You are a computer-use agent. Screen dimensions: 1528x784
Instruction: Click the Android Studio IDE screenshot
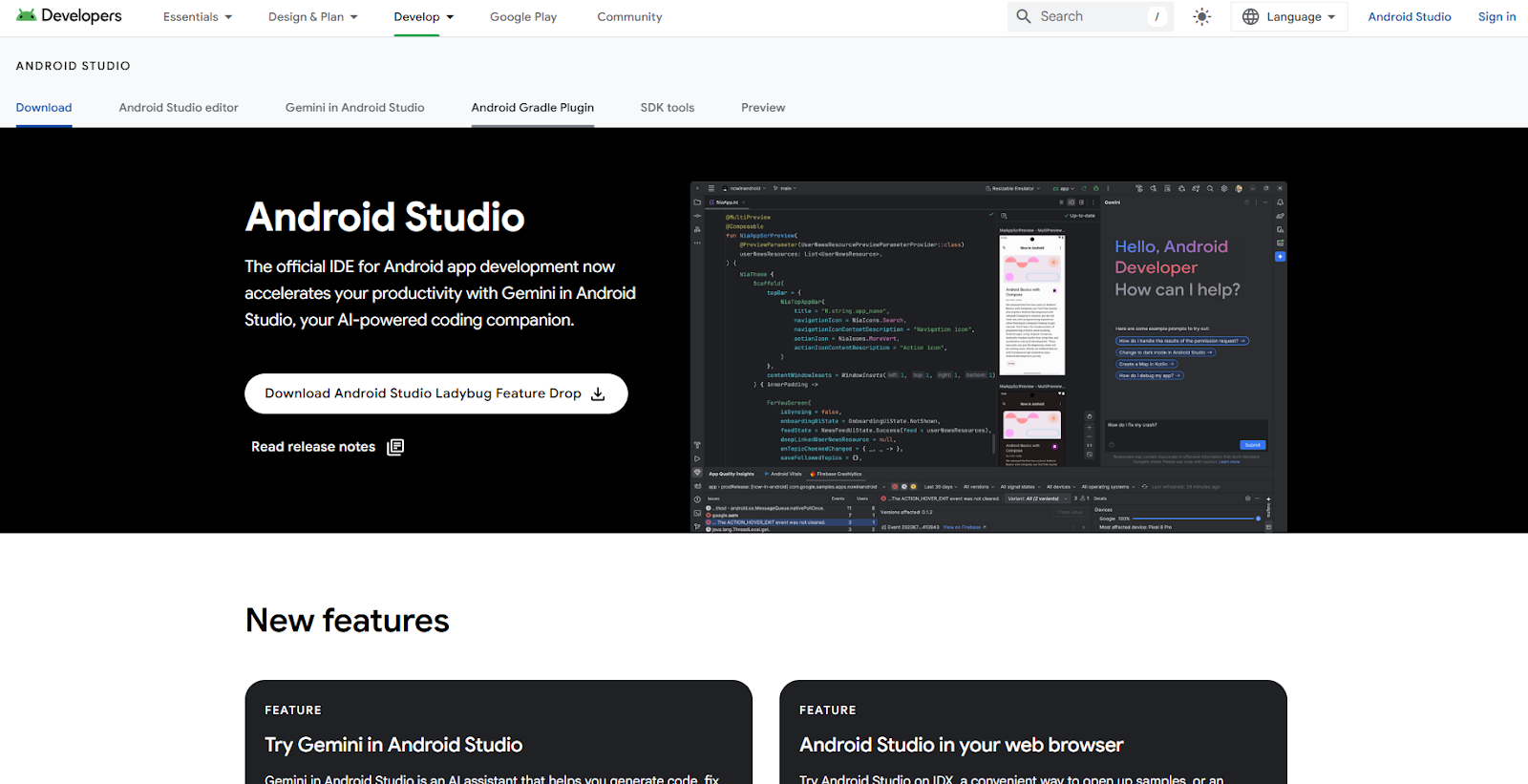point(988,356)
